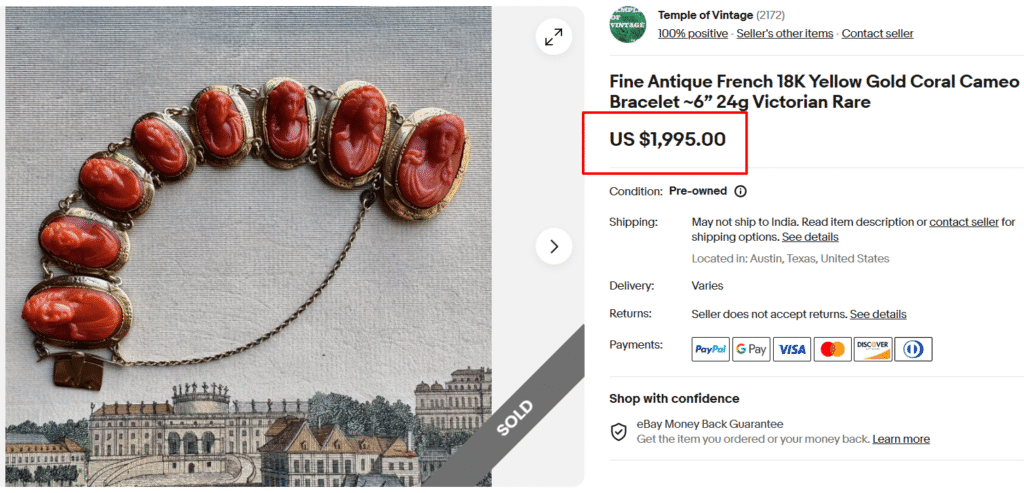
Task: Open See details for returns
Action: (x=878, y=315)
